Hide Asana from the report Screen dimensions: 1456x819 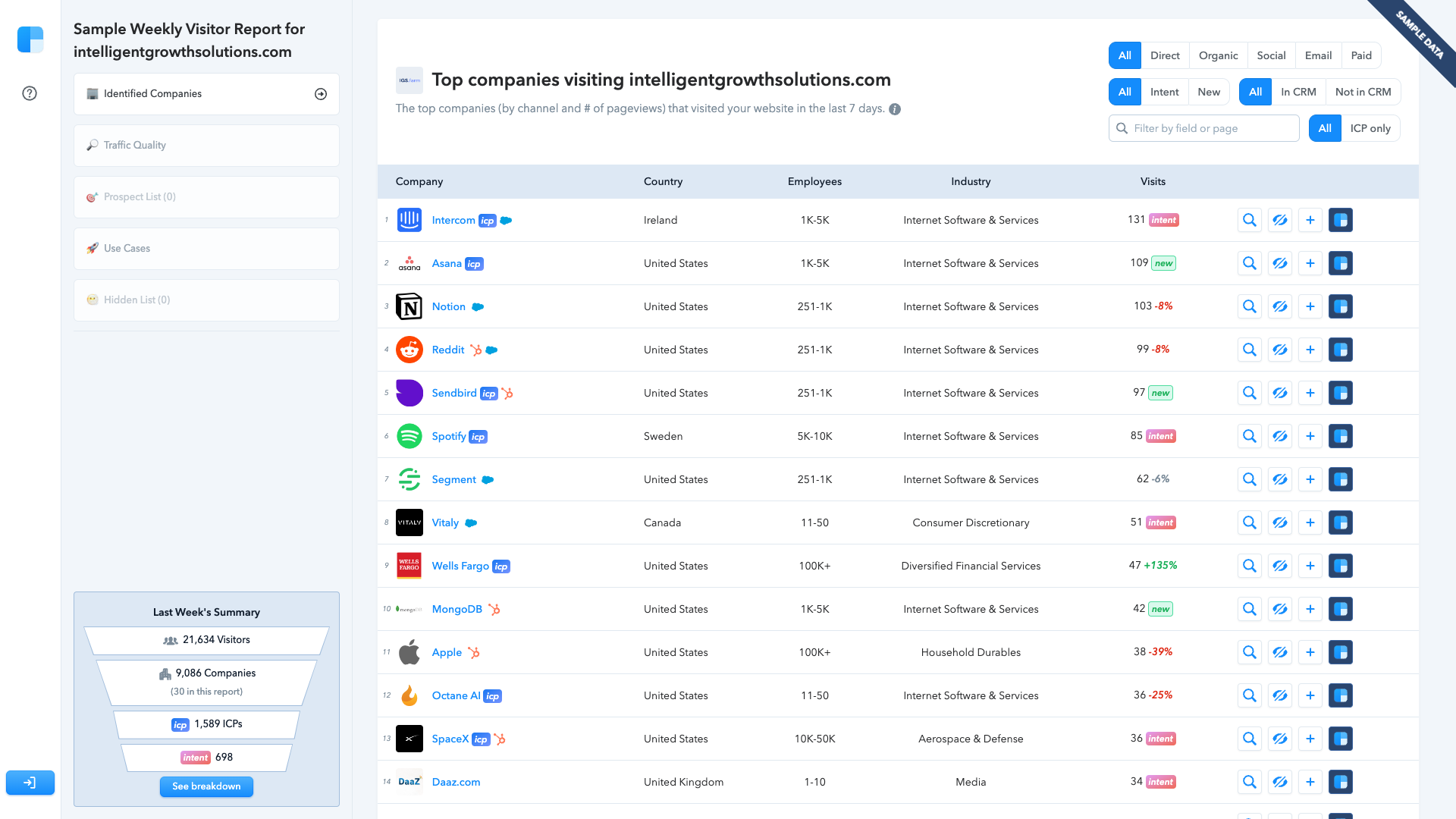(1280, 263)
